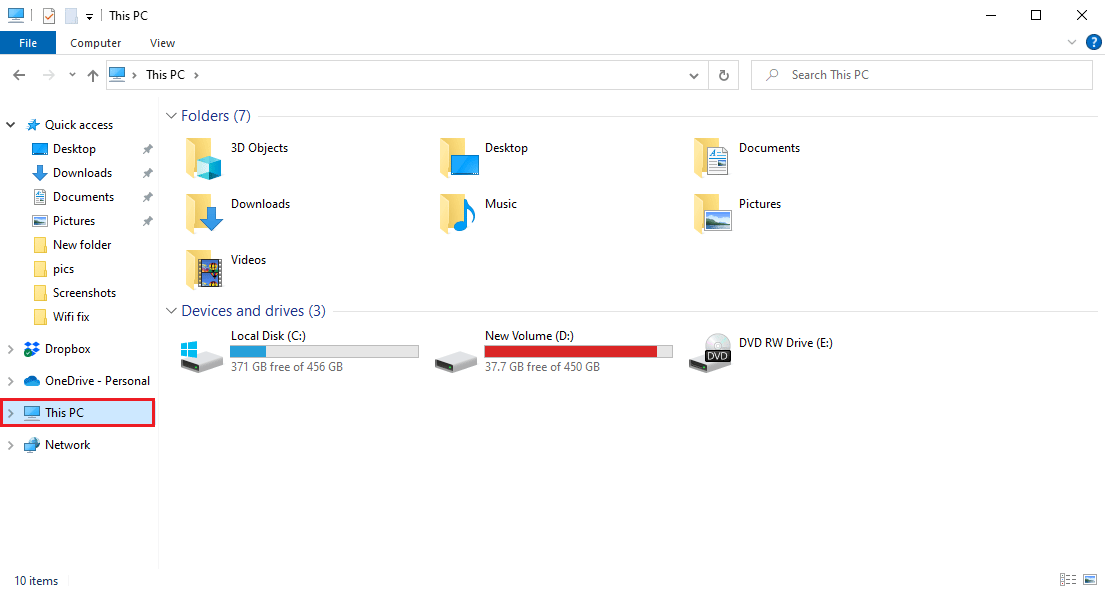Go up one level with Up arrow

tap(92, 75)
